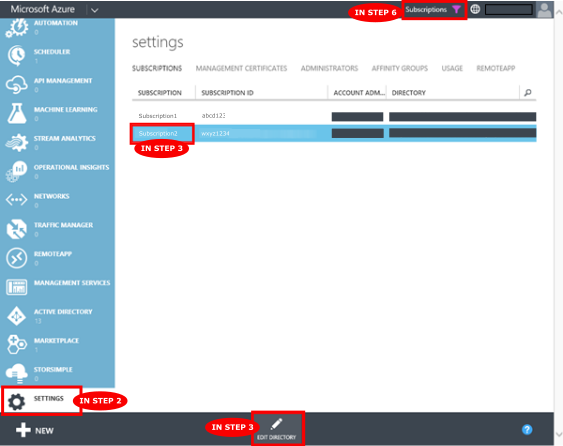Click the Microsoft Azure logo text

tap(42, 9)
